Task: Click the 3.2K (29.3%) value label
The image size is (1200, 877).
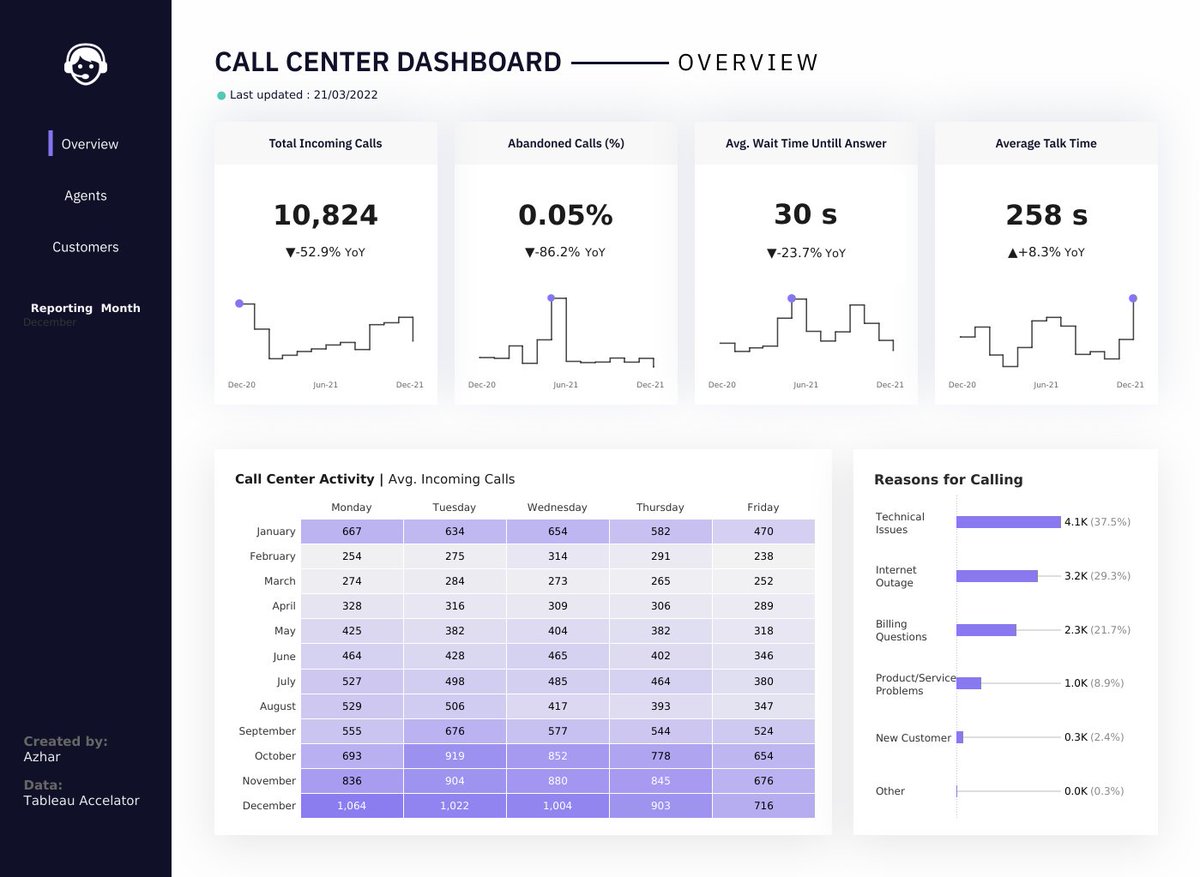Action: [1097, 576]
